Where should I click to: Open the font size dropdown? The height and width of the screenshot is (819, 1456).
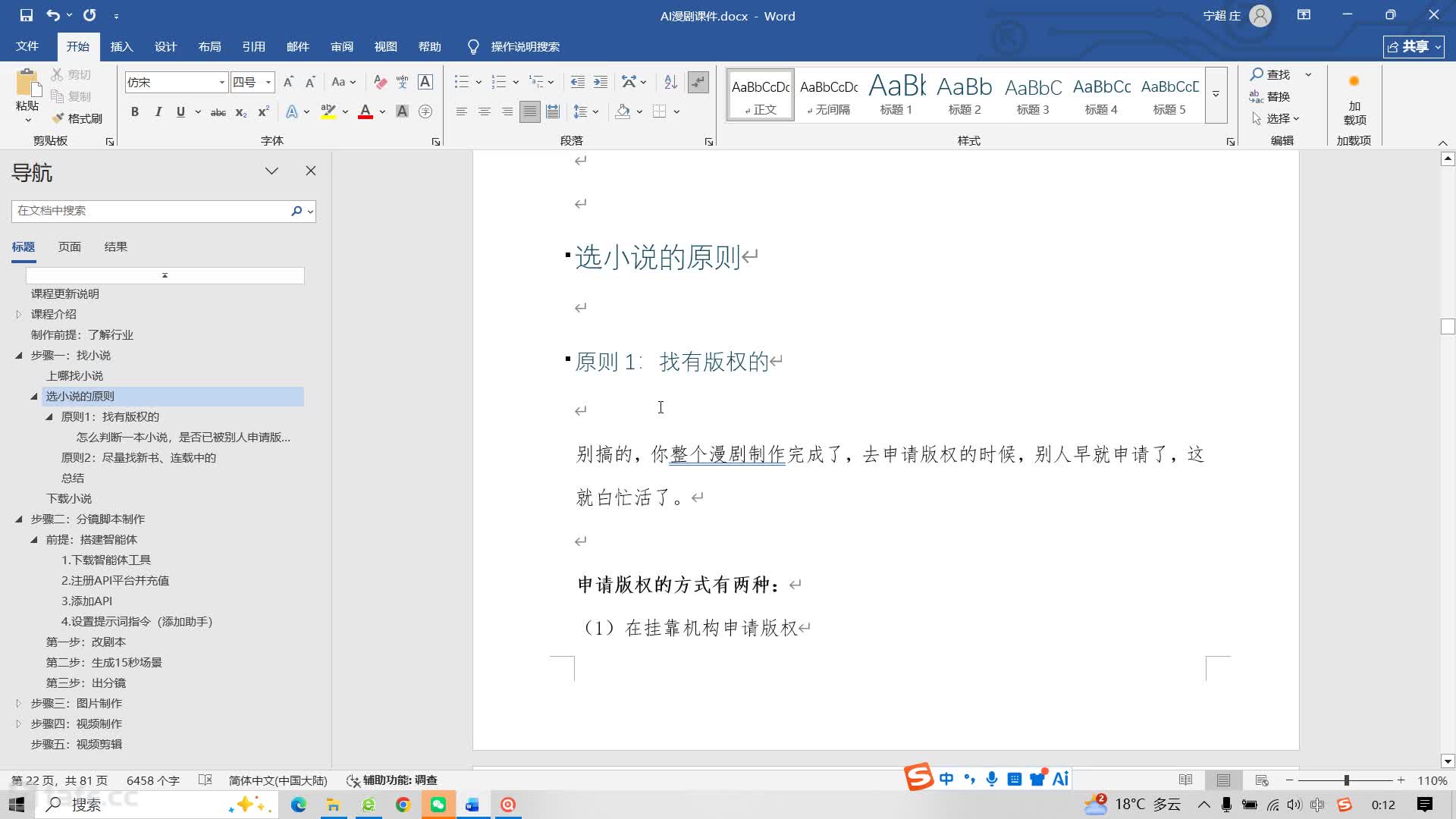(x=268, y=82)
